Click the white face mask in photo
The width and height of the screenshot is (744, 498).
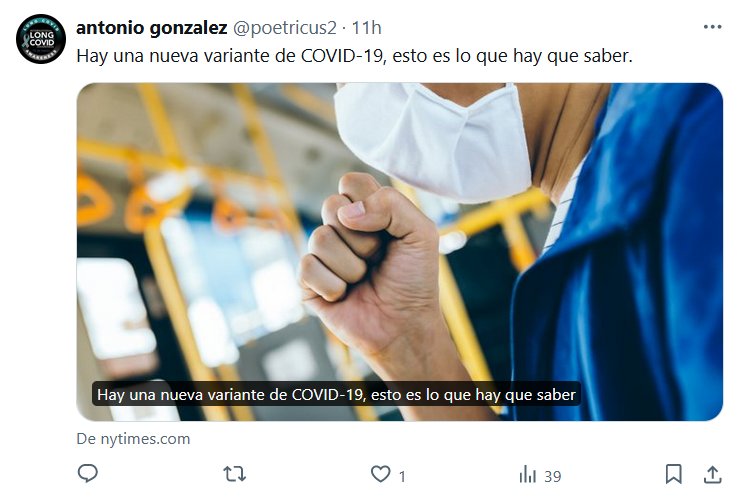[433, 140]
